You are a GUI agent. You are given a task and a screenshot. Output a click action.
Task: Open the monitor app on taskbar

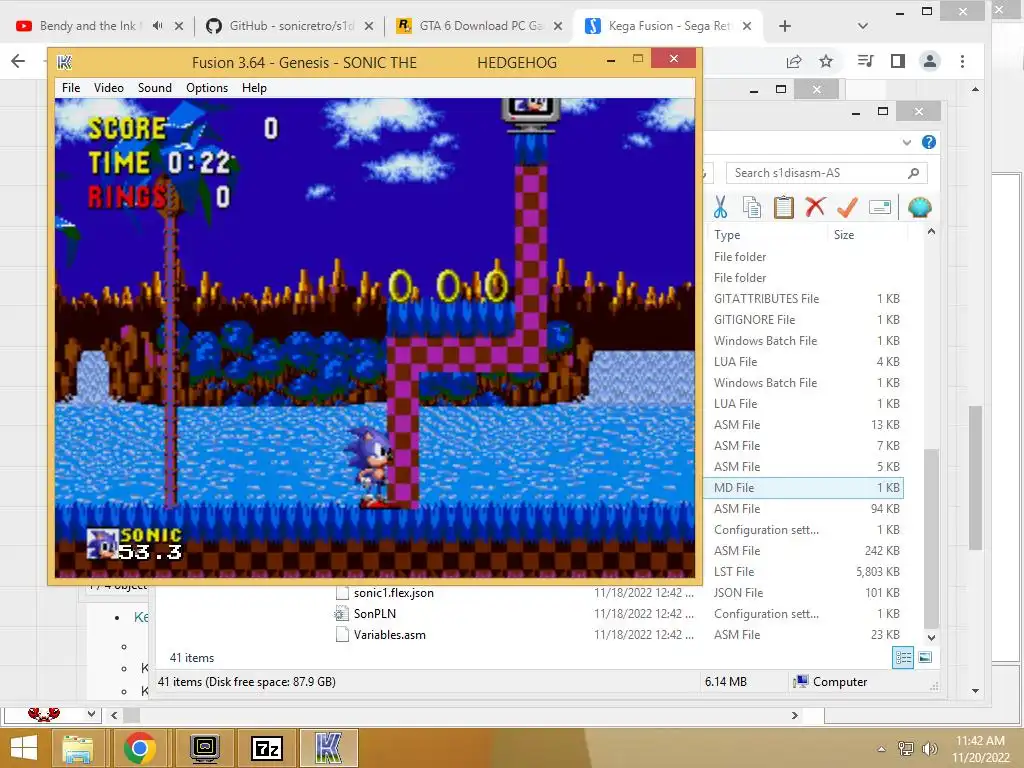[204, 748]
